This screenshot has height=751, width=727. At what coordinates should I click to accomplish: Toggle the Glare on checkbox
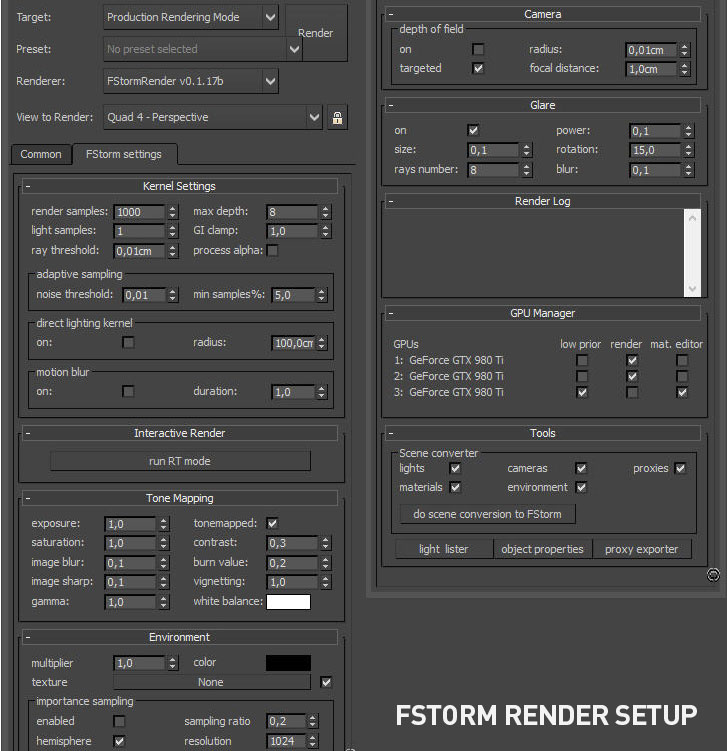pyautogui.click(x=473, y=130)
